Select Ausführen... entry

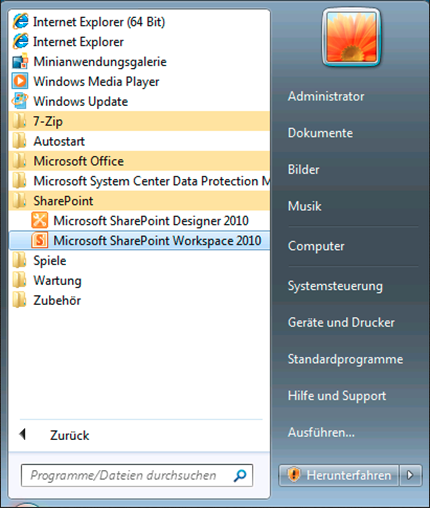(321, 432)
